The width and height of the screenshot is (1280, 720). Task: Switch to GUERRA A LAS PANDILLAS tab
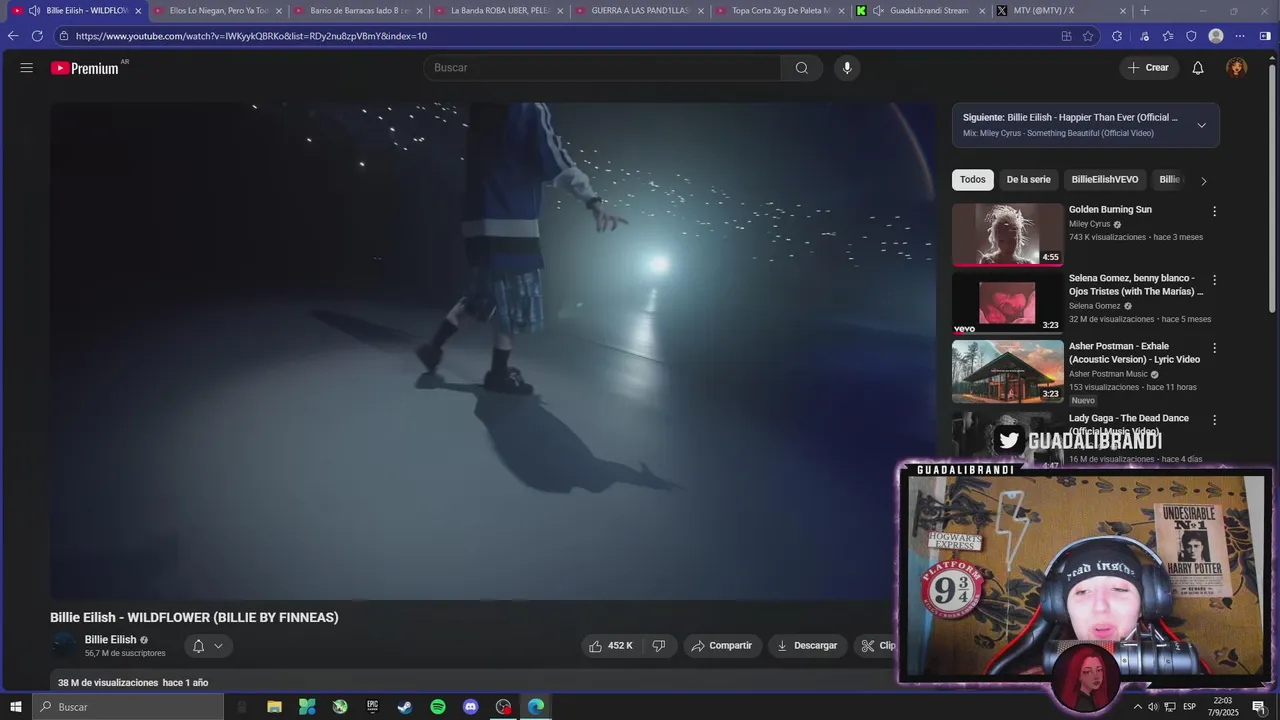638,11
